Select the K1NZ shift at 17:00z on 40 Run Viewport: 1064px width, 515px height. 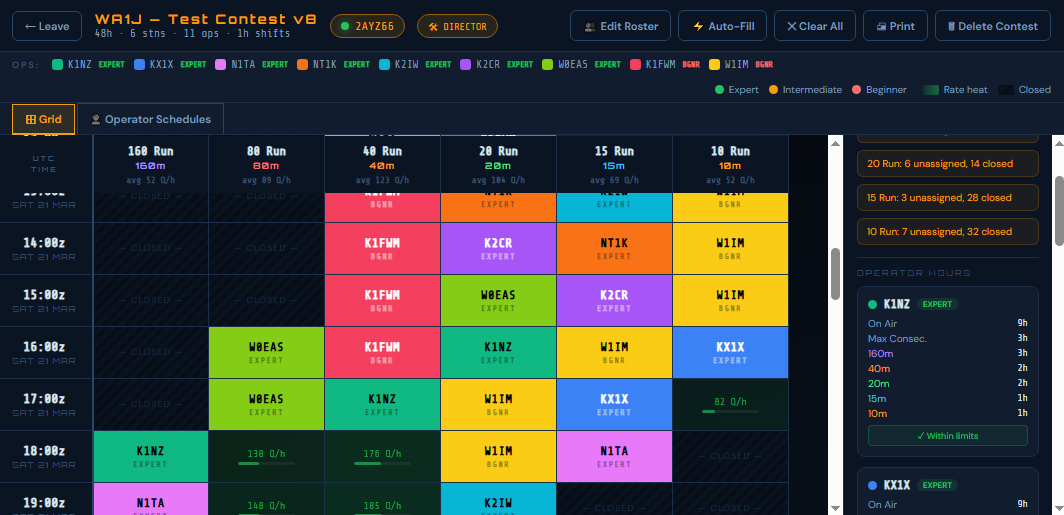(x=383, y=404)
